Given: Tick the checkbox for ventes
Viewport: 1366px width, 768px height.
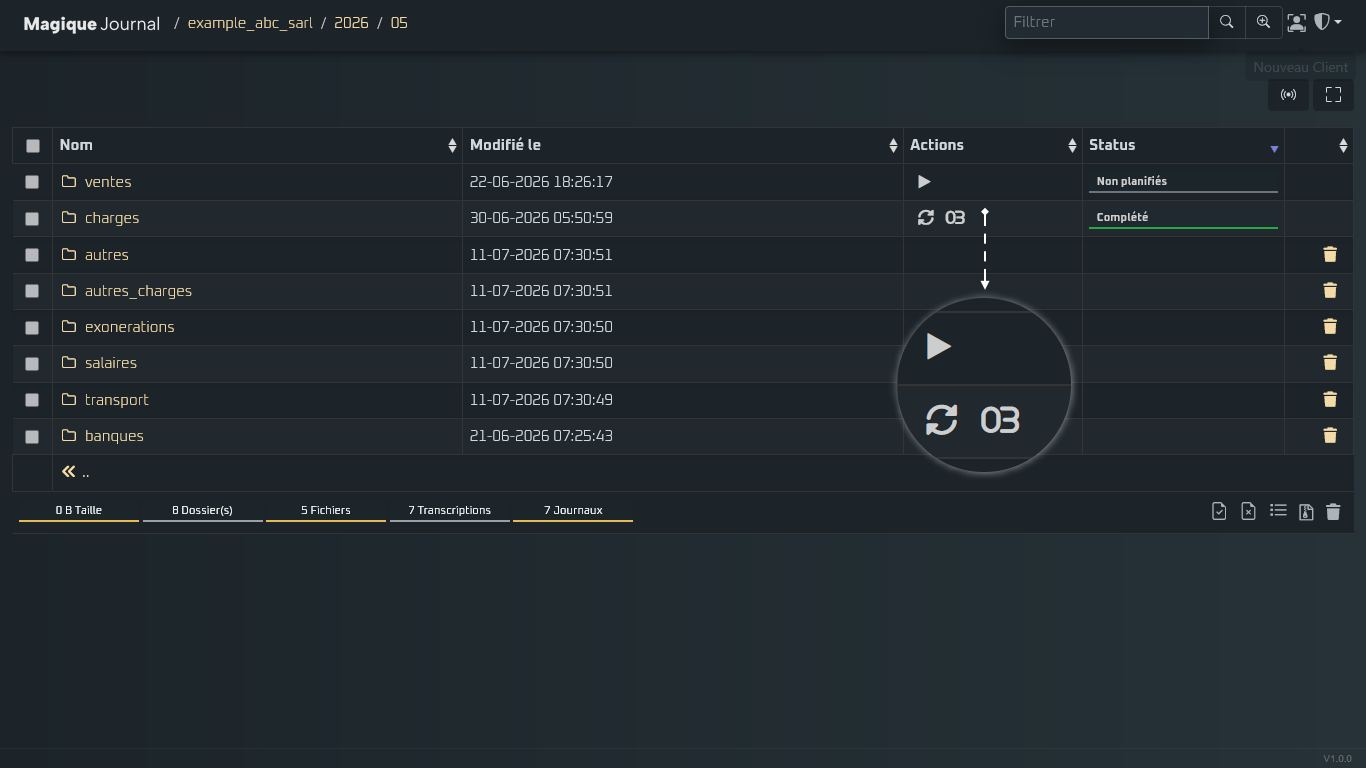Looking at the screenshot, I should (x=32, y=182).
